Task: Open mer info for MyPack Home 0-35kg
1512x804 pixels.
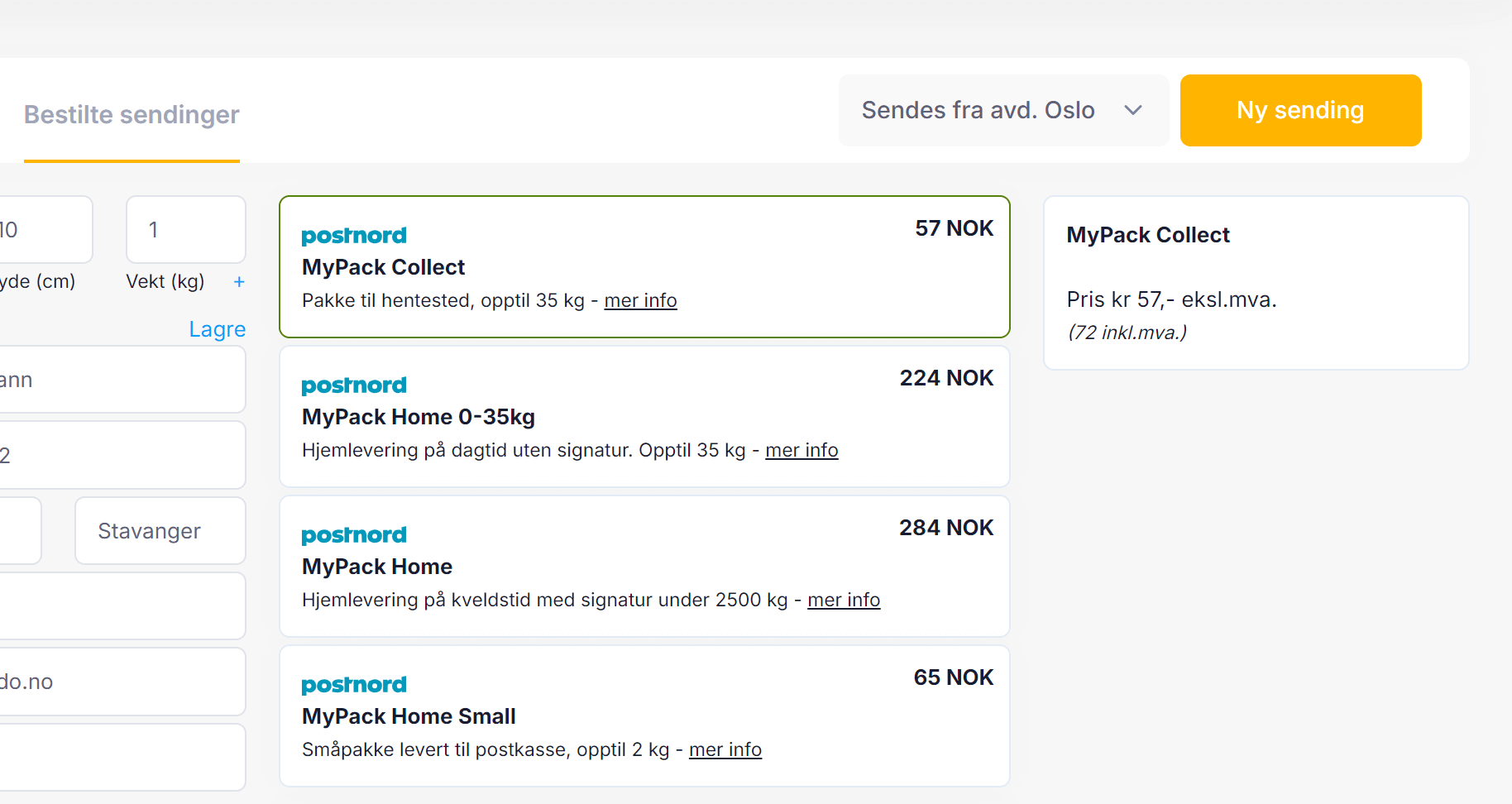Action: click(x=801, y=451)
